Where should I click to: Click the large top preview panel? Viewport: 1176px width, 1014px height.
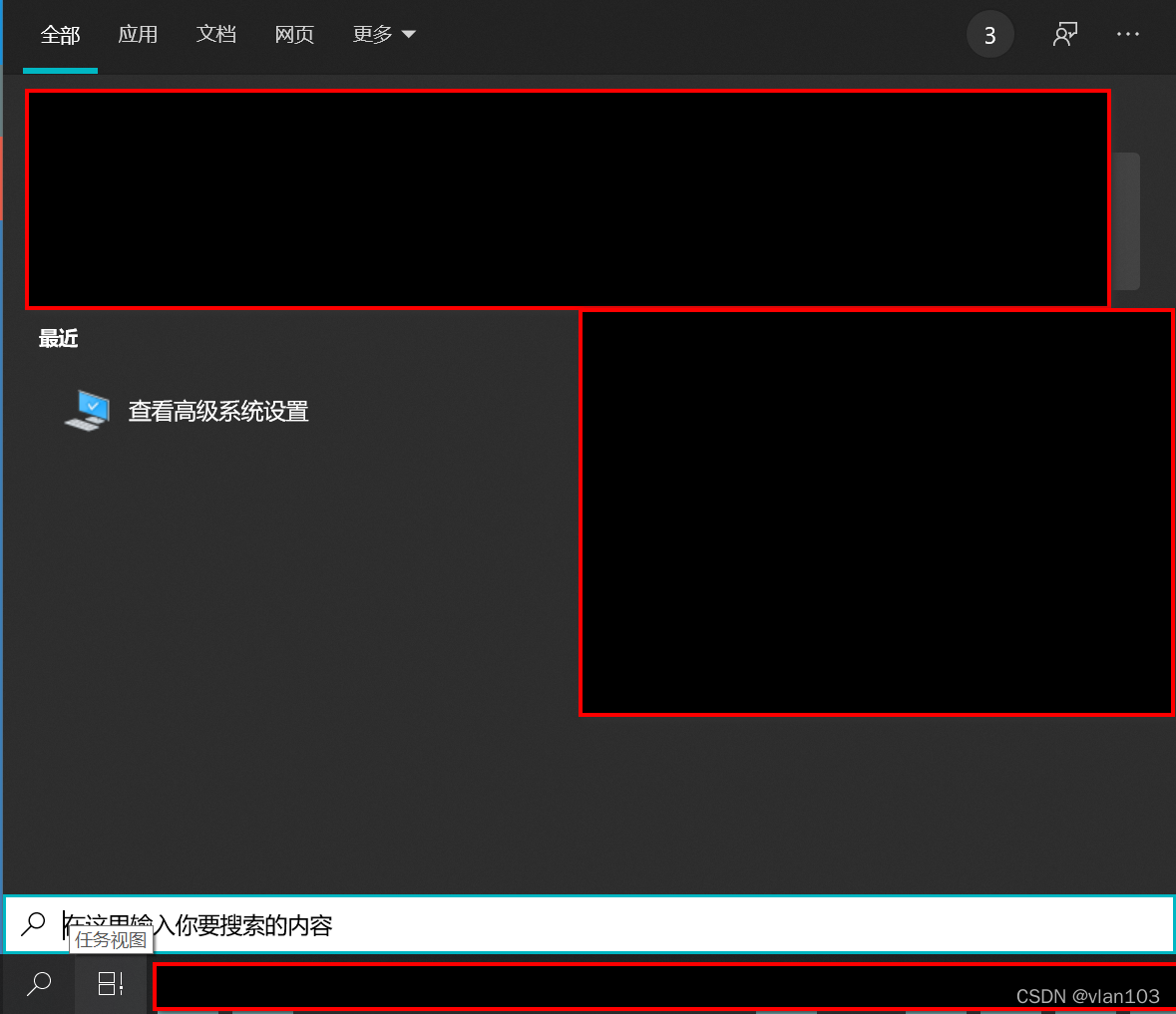pos(569,198)
